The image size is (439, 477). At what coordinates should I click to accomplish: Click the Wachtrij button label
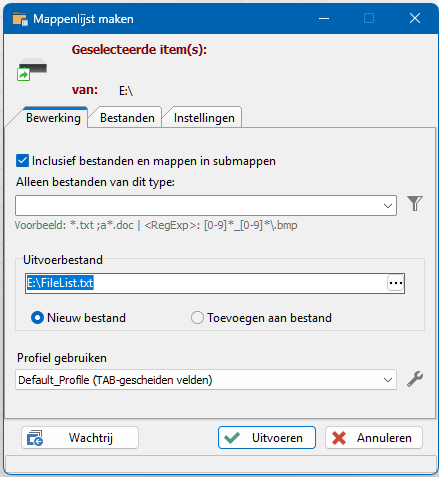pyautogui.click(x=91, y=438)
